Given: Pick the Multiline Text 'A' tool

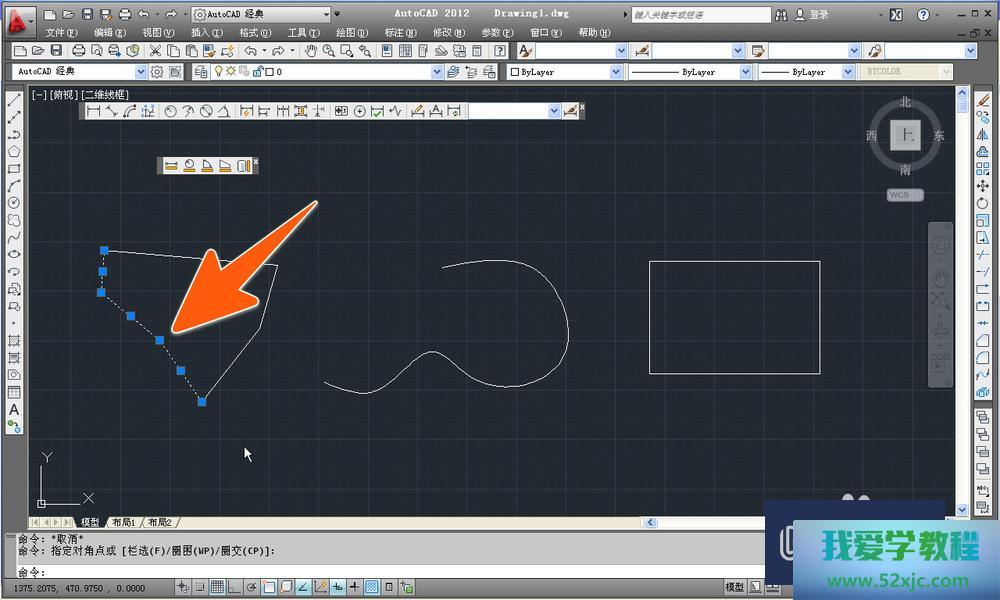Looking at the screenshot, I should point(14,409).
